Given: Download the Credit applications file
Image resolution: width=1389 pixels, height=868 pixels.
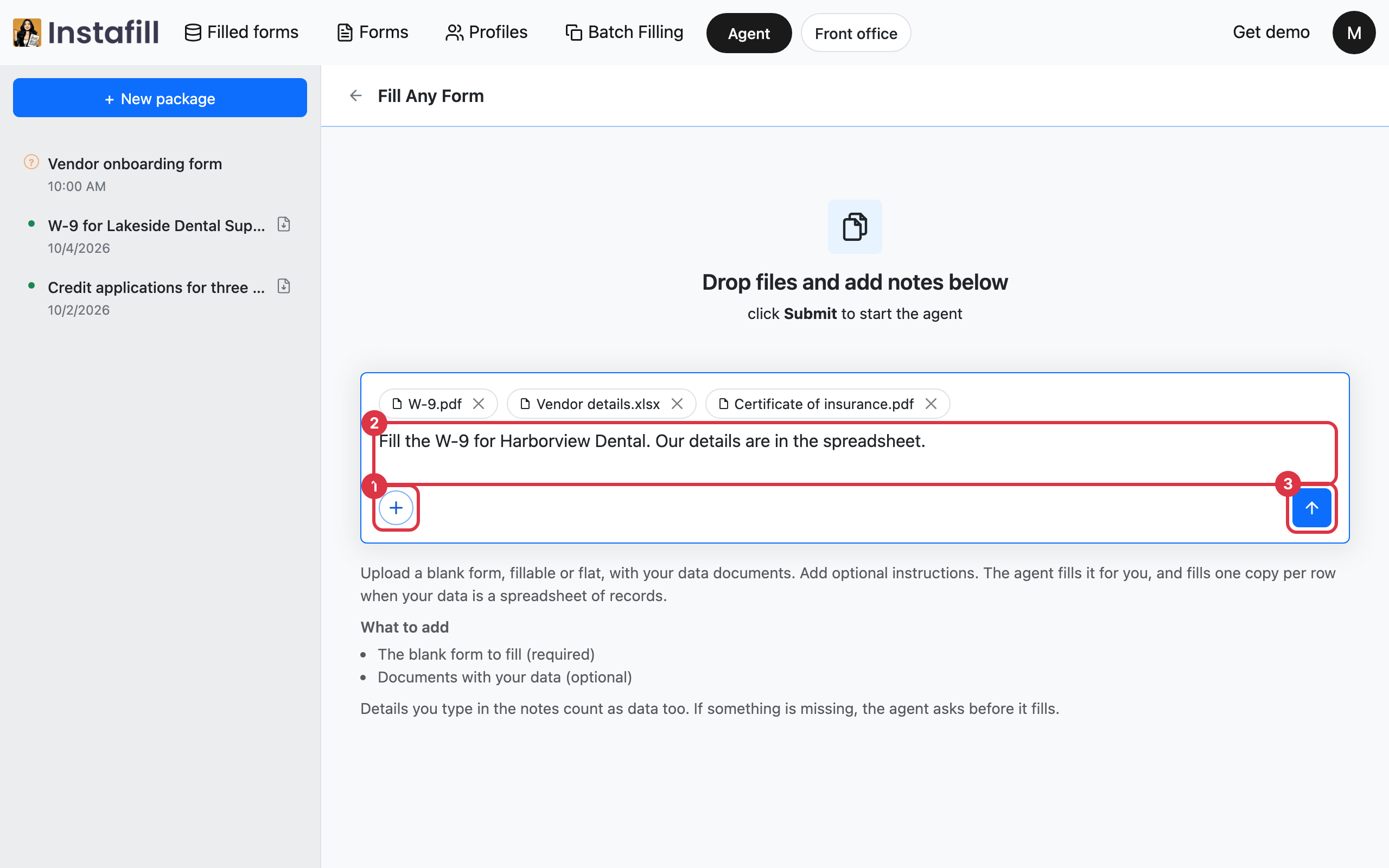Looking at the screenshot, I should pos(284,286).
